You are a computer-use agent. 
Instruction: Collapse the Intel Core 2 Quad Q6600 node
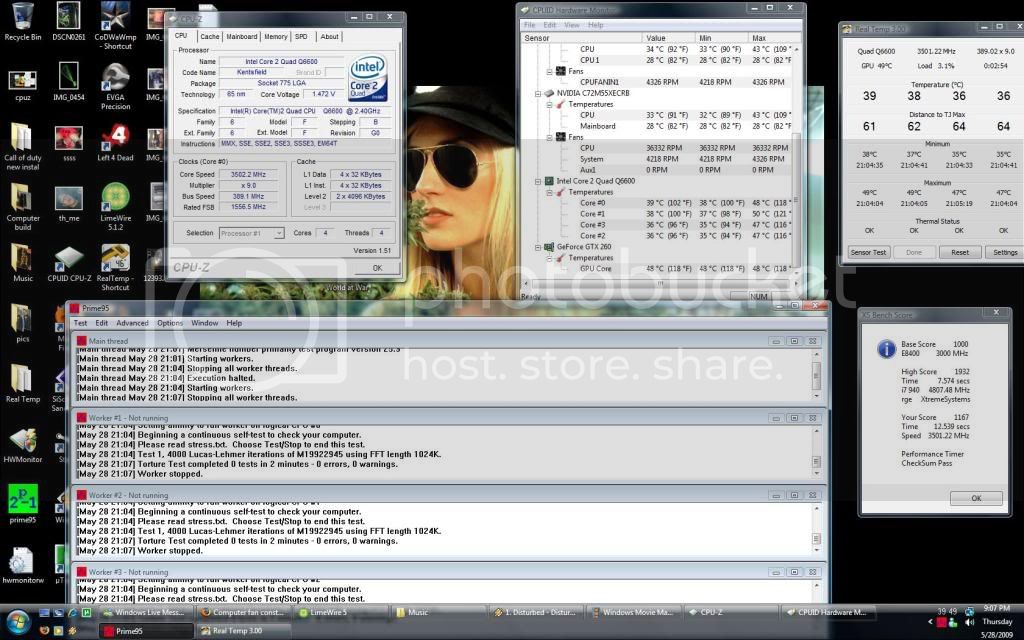coord(538,181)
